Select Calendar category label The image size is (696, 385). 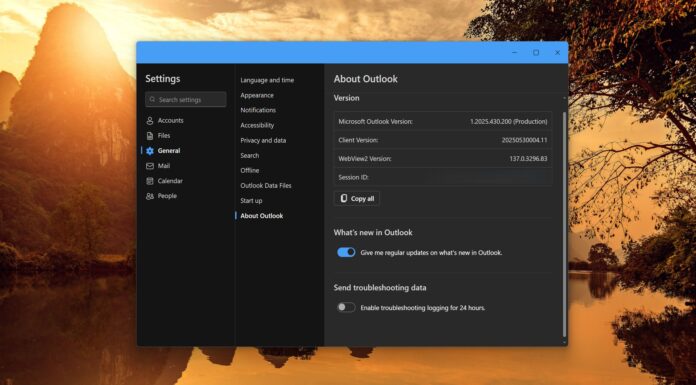click(170, 181)
